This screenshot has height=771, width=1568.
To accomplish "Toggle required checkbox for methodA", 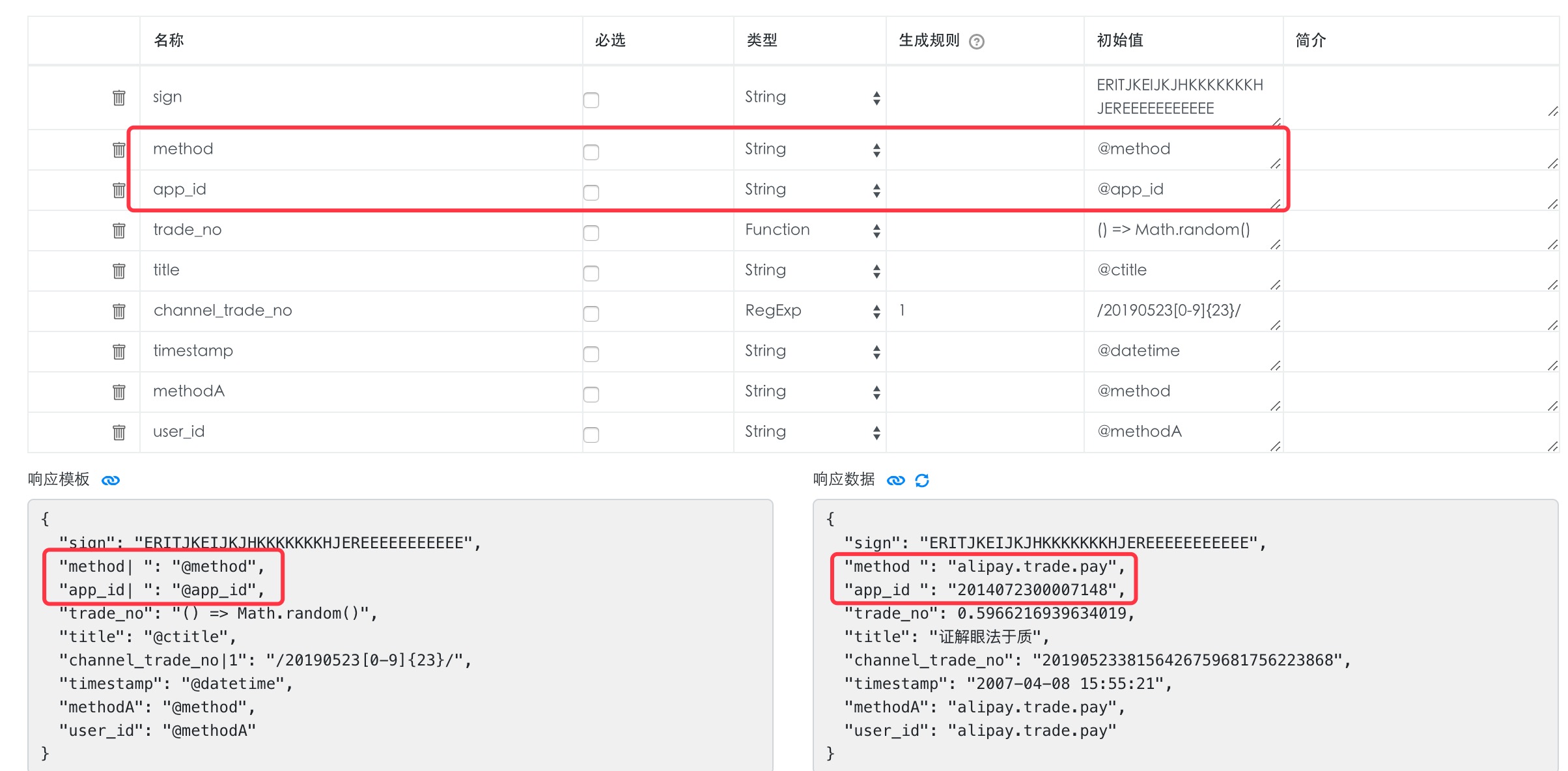I will [x=591, y=394].
